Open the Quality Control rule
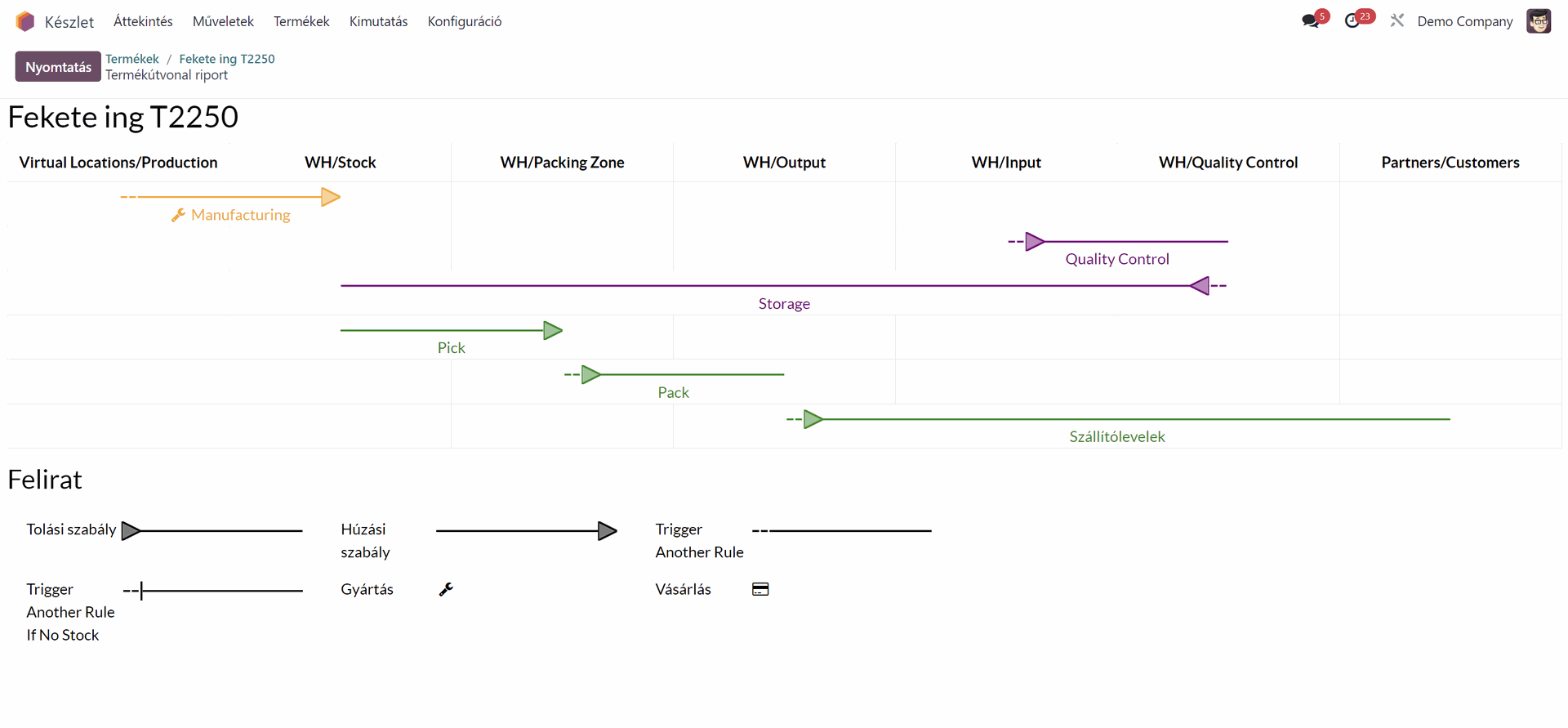The height and width of the screenshot is (728, 1568). coord(1117,259)
